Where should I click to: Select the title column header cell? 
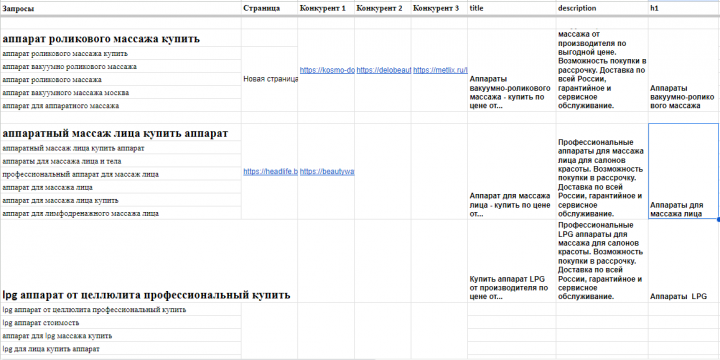pyautogui.click(x=512, y=9)
